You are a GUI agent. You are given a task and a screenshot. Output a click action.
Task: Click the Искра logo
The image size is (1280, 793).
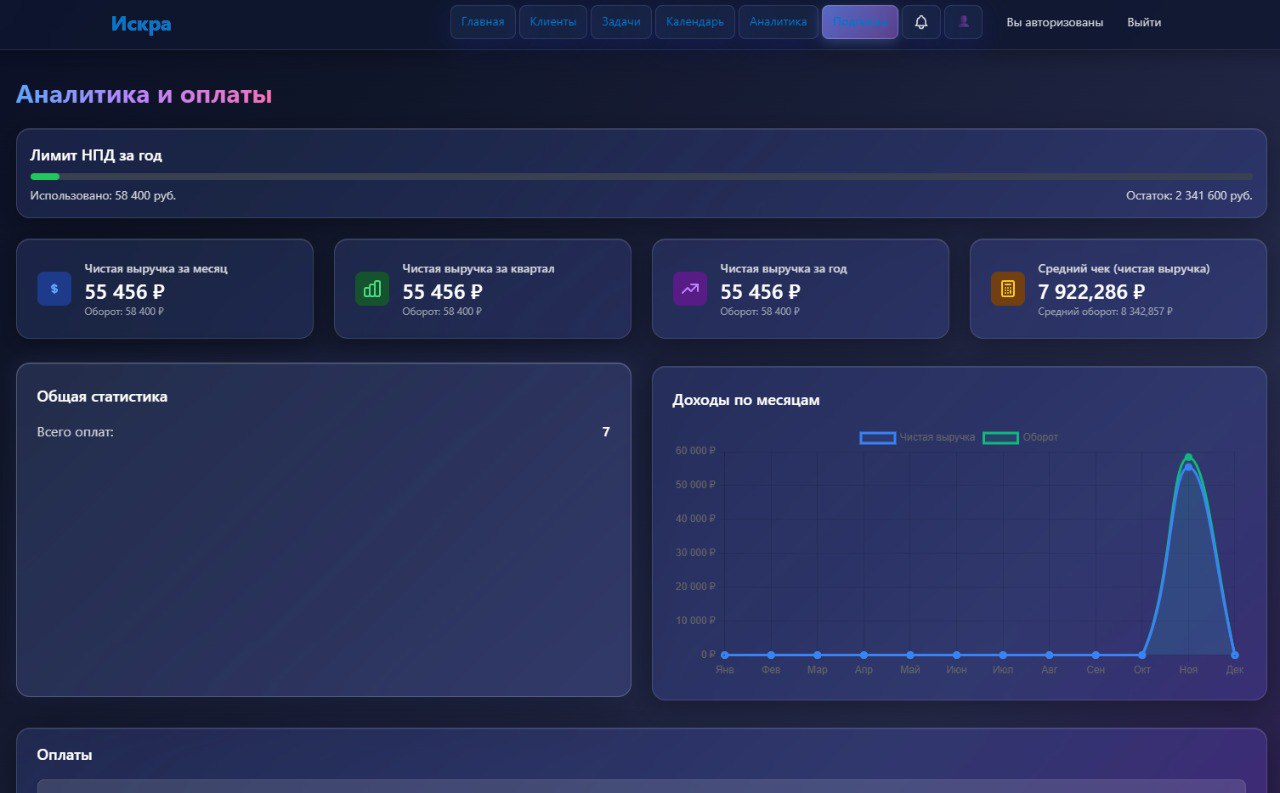[x=141, y=24]
